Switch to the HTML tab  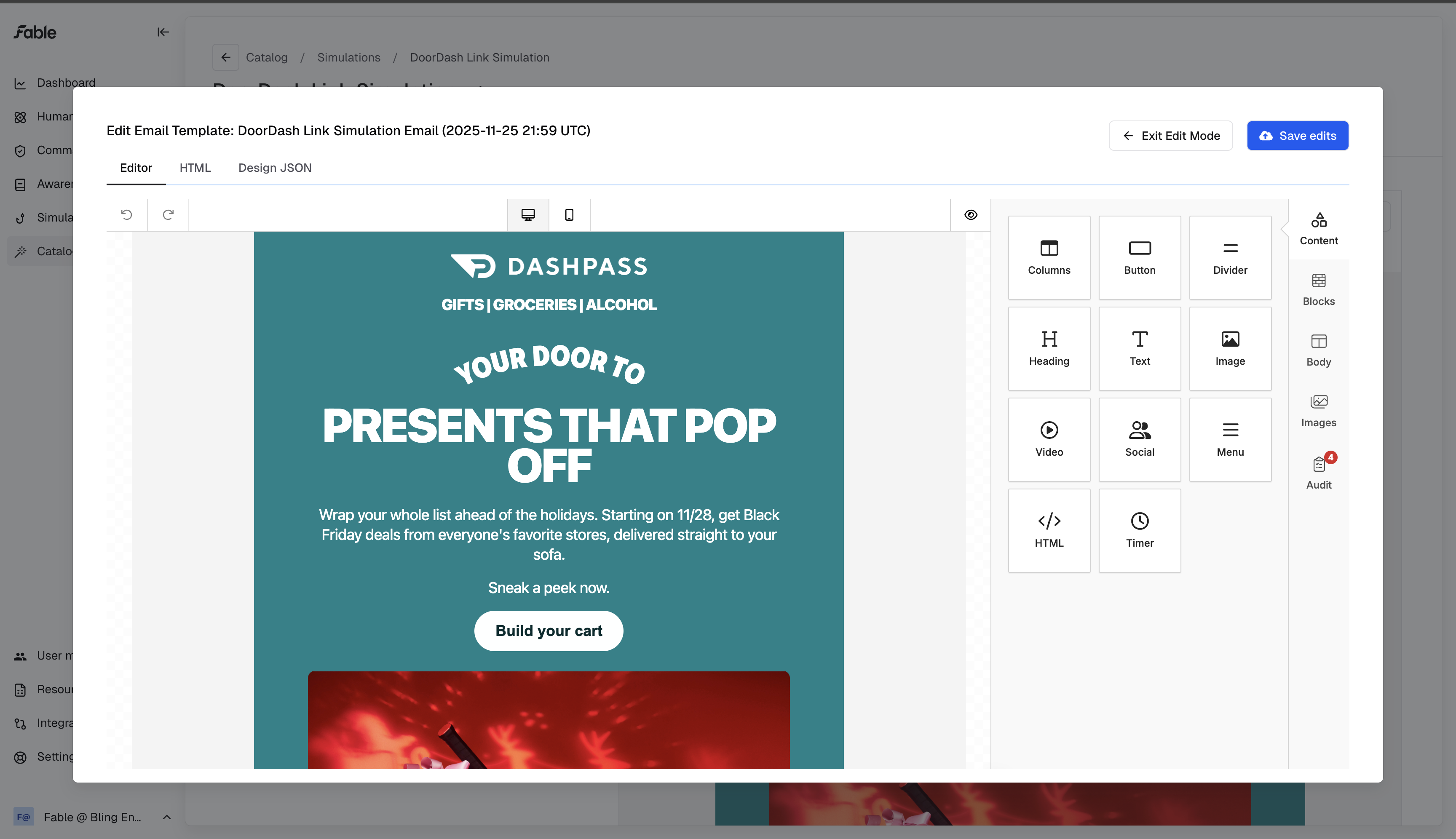pyautogui.click(x=195, y=168)
